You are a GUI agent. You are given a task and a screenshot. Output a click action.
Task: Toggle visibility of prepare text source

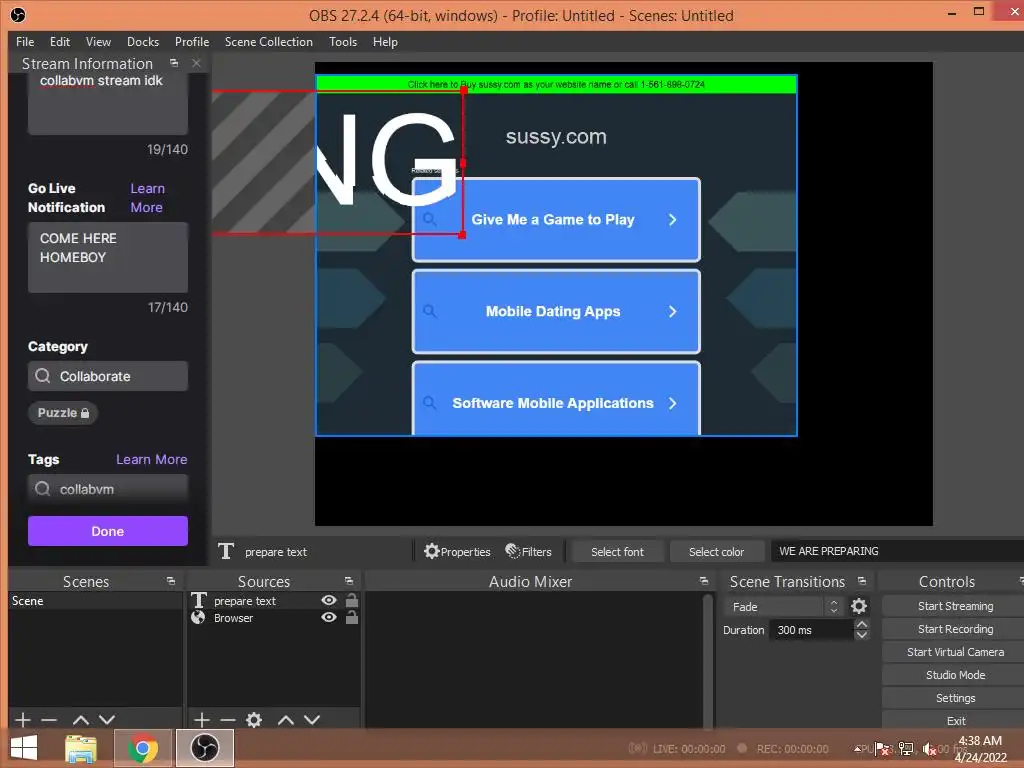point(329,600)
